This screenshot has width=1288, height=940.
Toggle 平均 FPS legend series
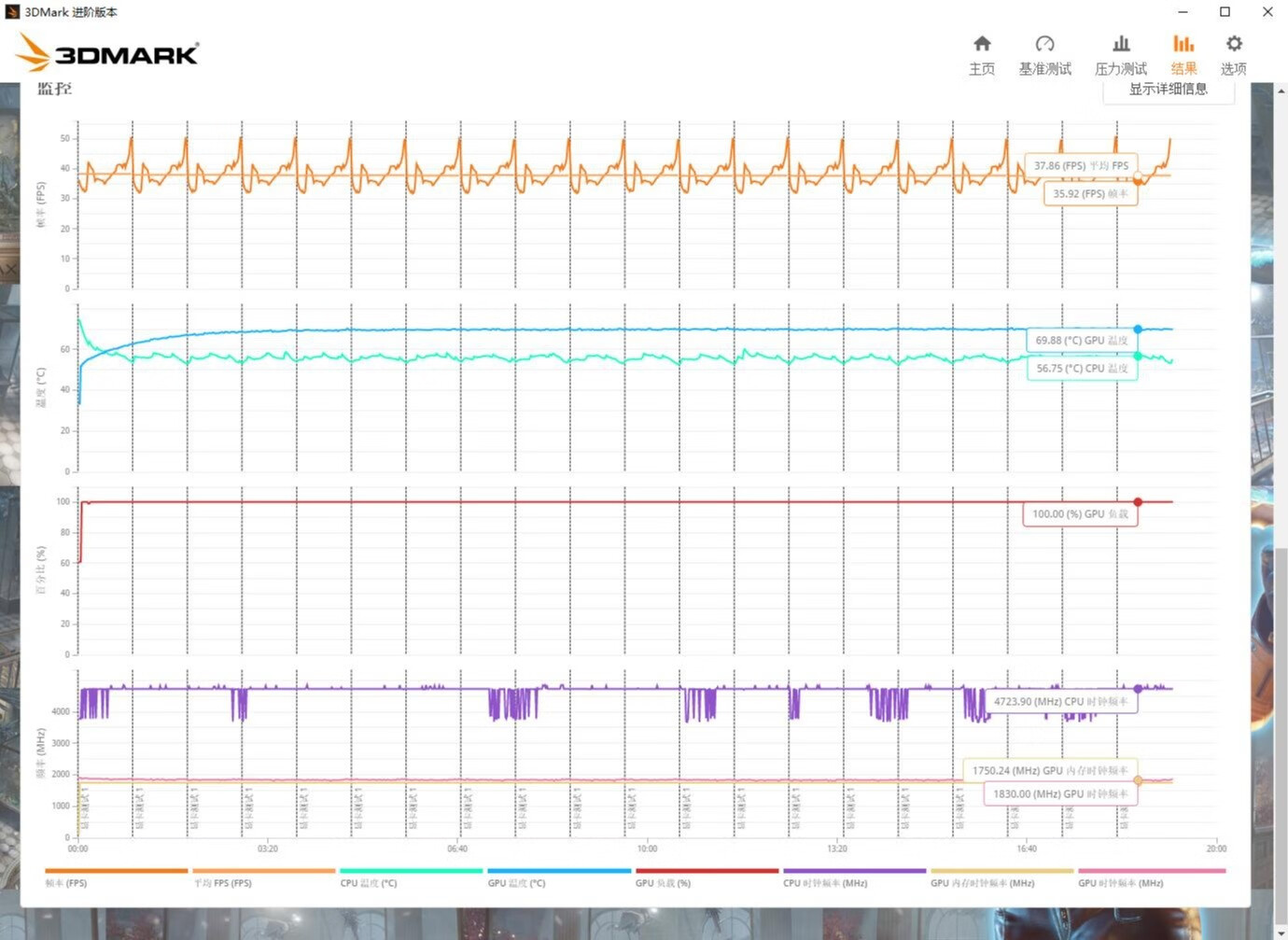pos(263,877)
